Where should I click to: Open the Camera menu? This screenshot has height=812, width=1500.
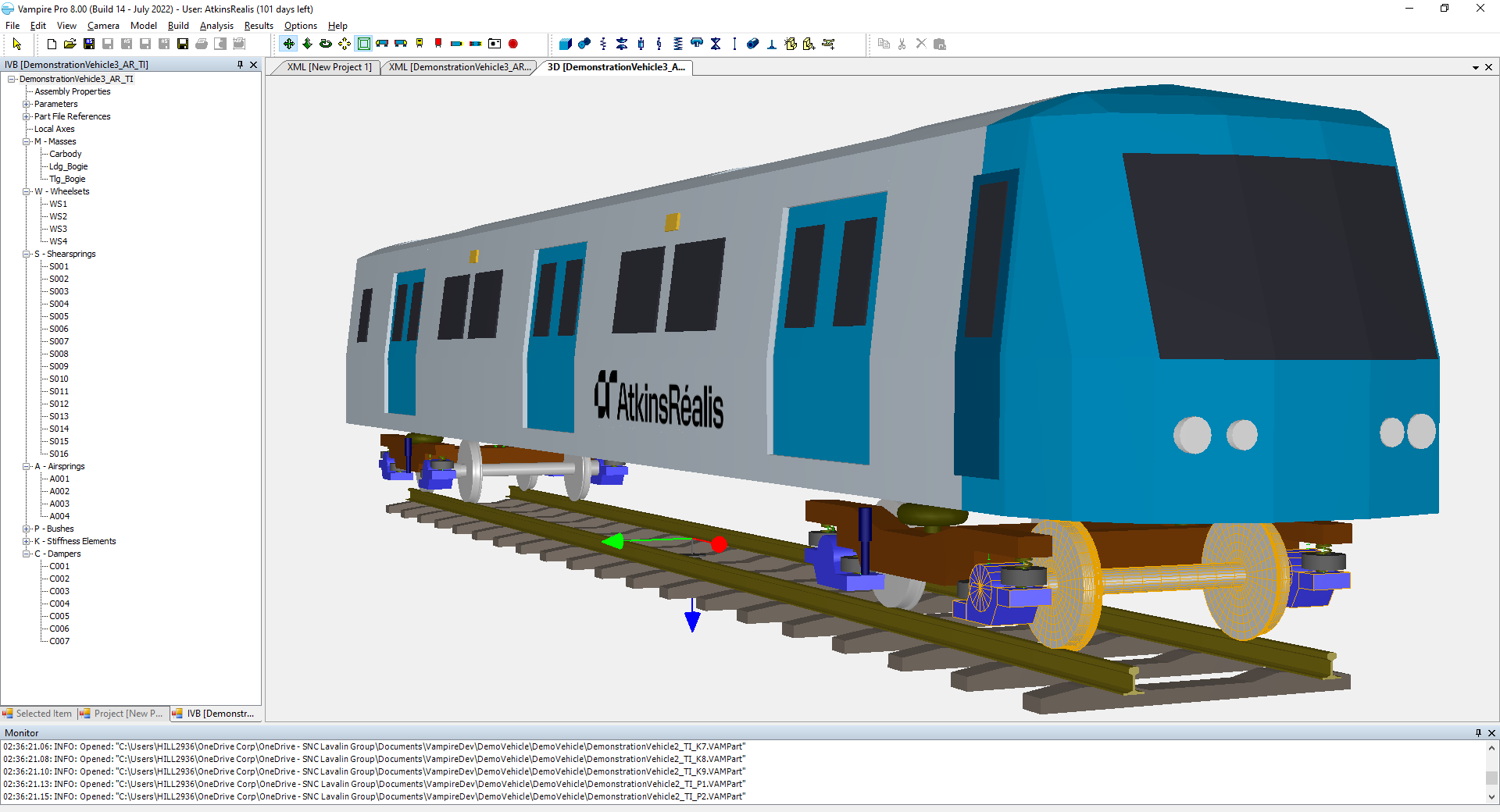[x=103, y=26]
